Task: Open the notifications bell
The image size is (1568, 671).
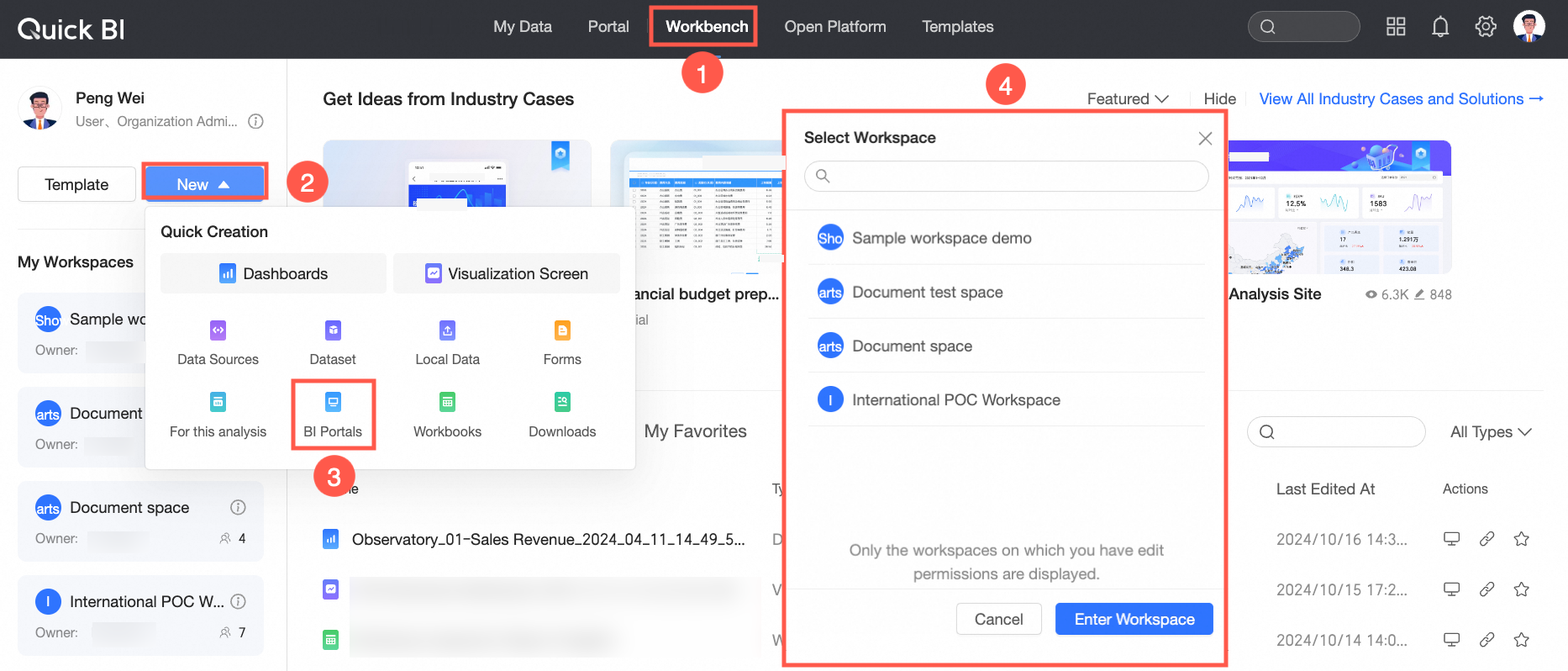Action: tap(1440, 27)
